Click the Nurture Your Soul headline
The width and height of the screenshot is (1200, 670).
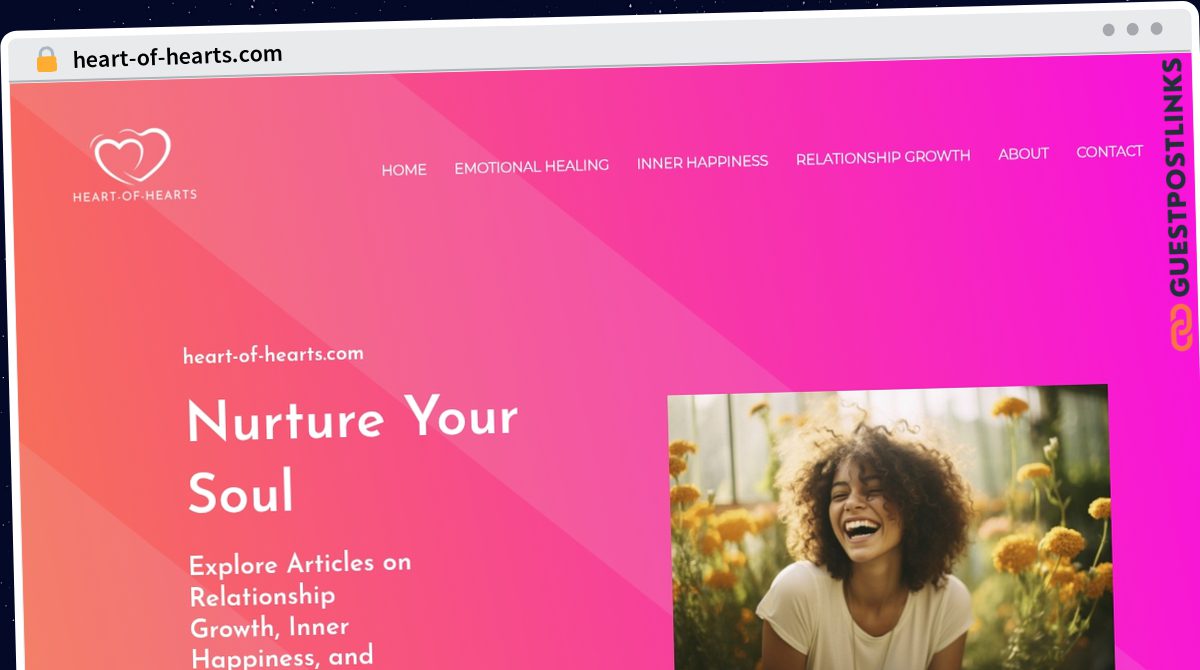pyautogui.click(x=352, y=454)
